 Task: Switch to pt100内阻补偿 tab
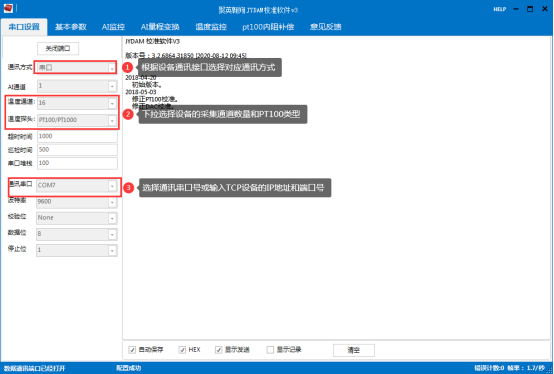coord(268,27)
